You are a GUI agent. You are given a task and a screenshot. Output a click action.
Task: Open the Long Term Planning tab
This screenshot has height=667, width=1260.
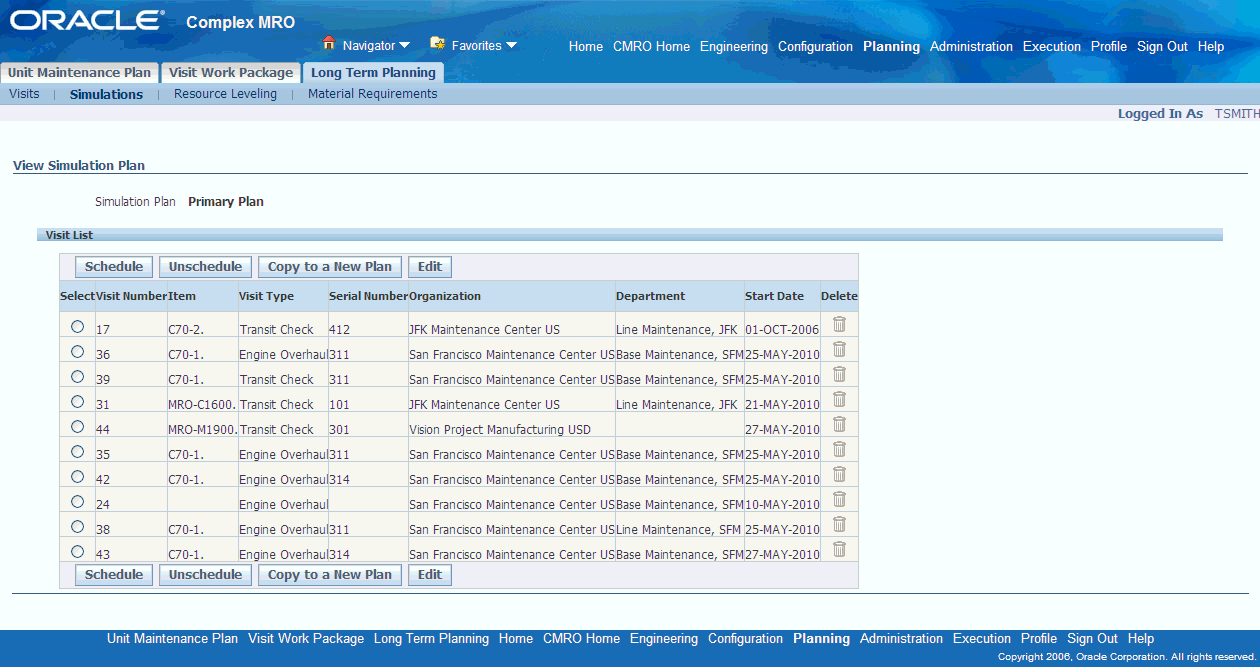tap(373, 73)
